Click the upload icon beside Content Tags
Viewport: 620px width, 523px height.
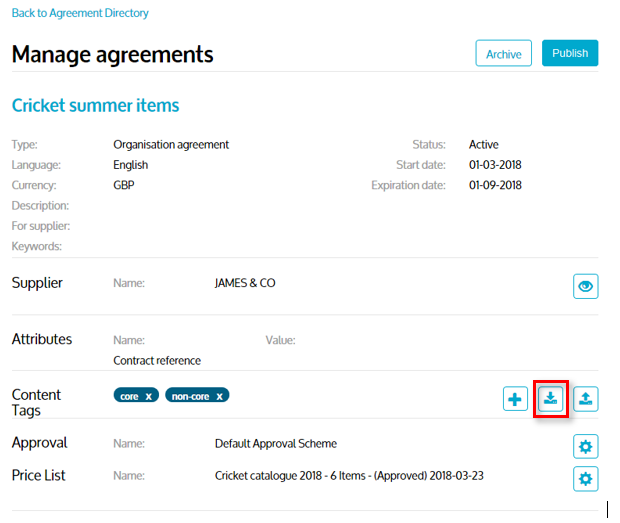(585, 400)
